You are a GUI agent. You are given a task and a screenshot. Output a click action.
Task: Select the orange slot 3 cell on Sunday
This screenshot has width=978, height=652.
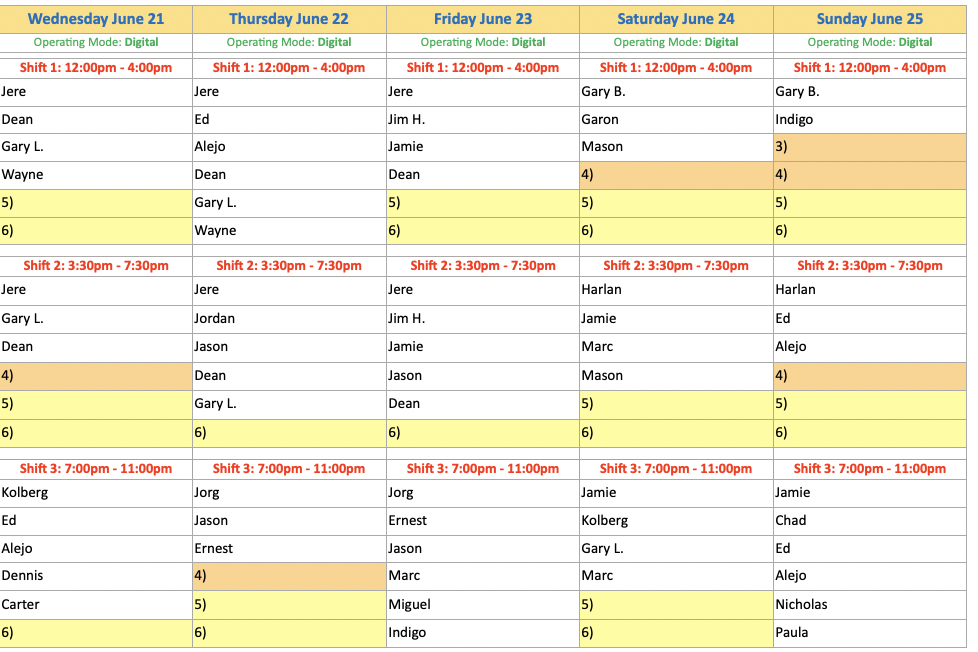point(869,147)
